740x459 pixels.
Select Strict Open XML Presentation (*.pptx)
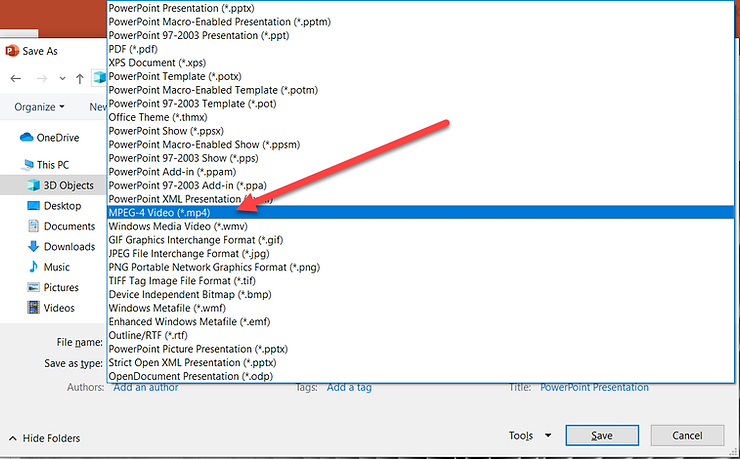click(x=420, y=363)
